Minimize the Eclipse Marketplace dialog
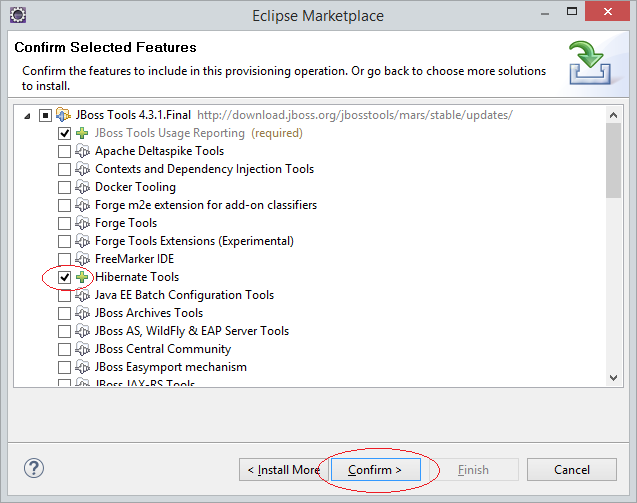The width and height of the screenshot is (637, 503). coord(545,13)
